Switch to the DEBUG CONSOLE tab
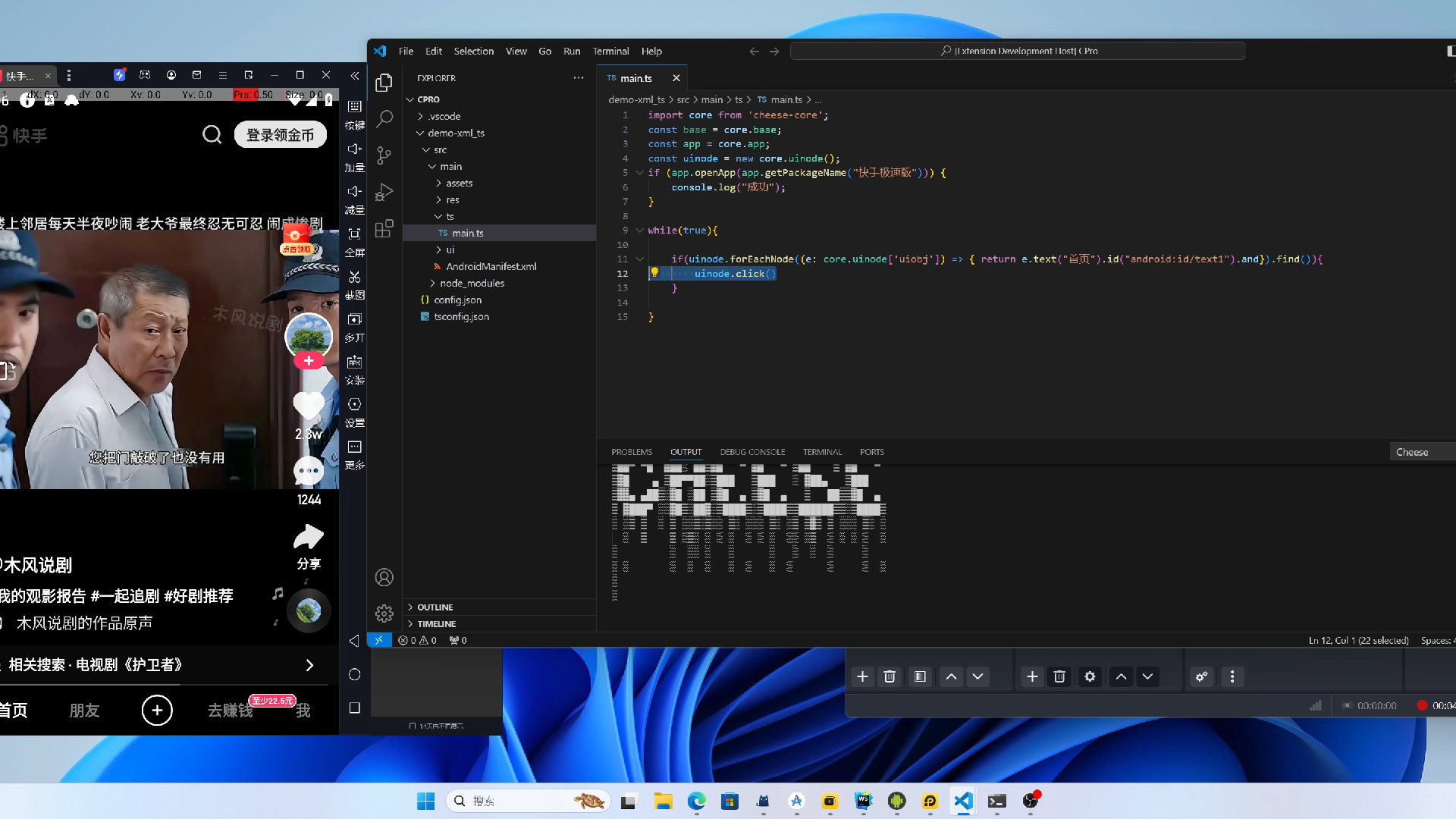This screenshot has height=819, width=1456. point(752,452)
